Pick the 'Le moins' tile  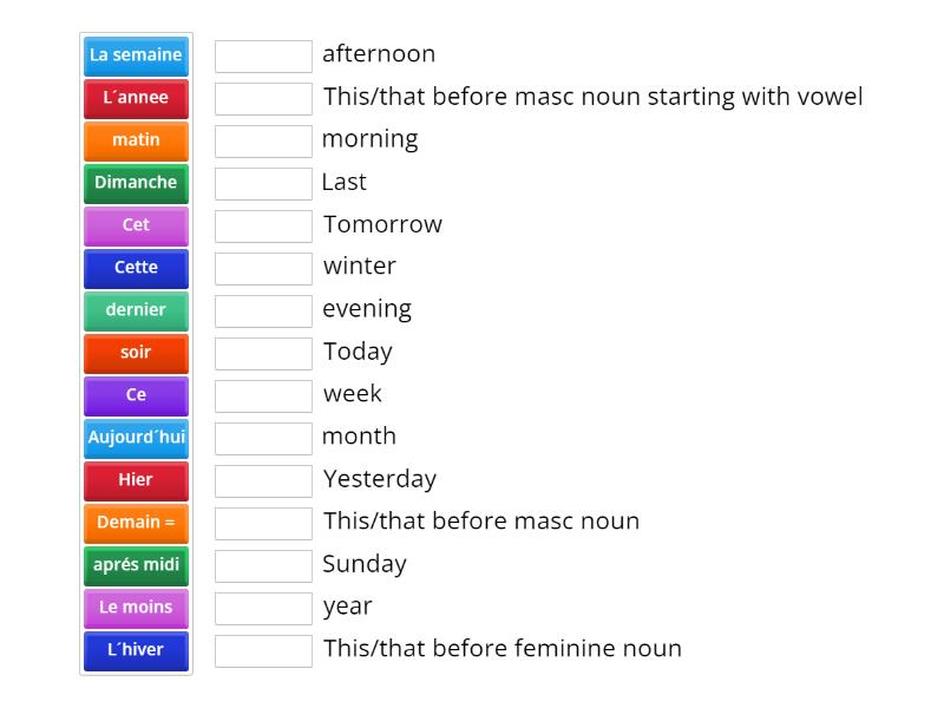[136, 607]
